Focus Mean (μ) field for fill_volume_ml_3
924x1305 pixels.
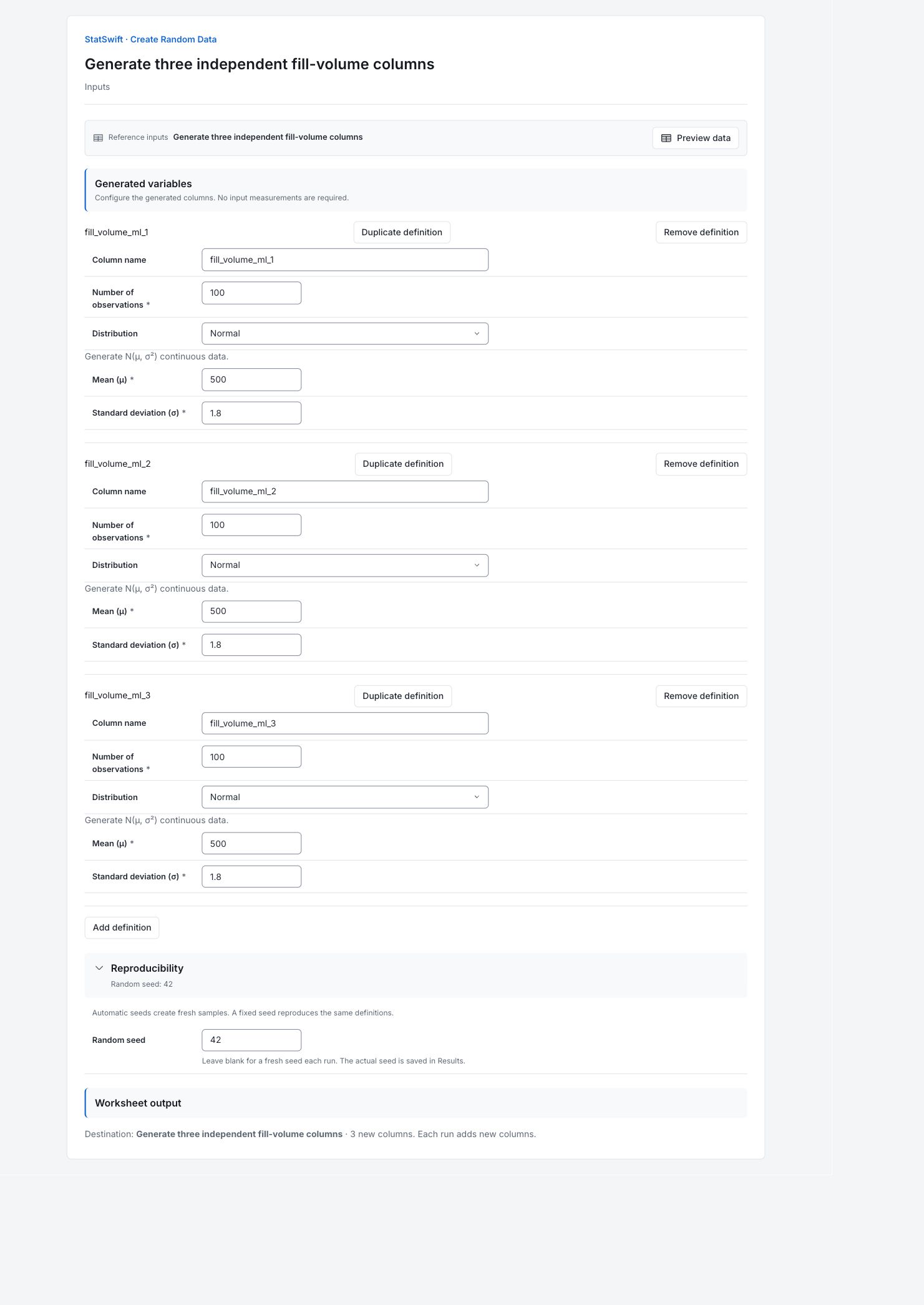tap(251, 843)
